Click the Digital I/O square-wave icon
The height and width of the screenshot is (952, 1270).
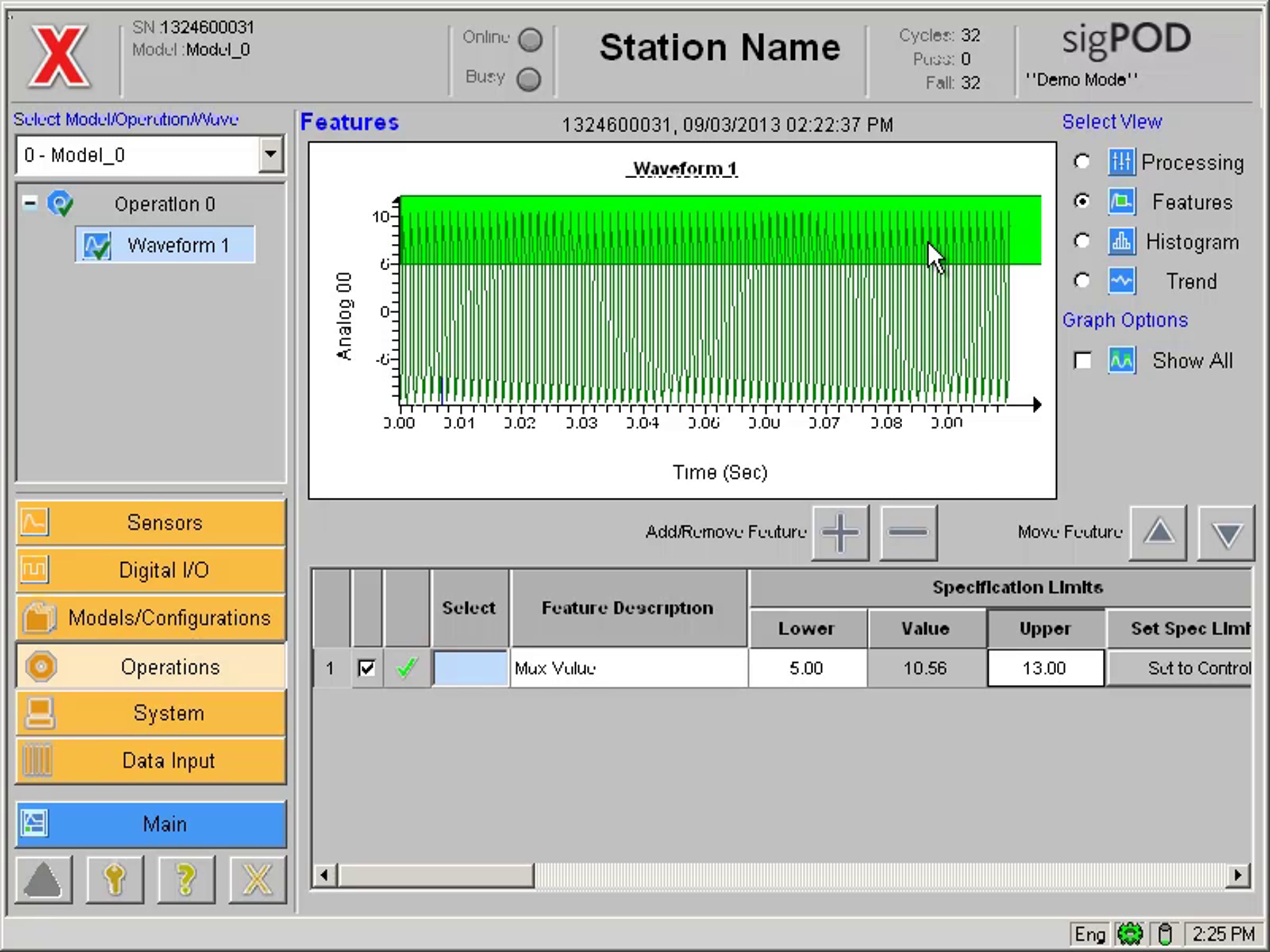click(35, 570)
